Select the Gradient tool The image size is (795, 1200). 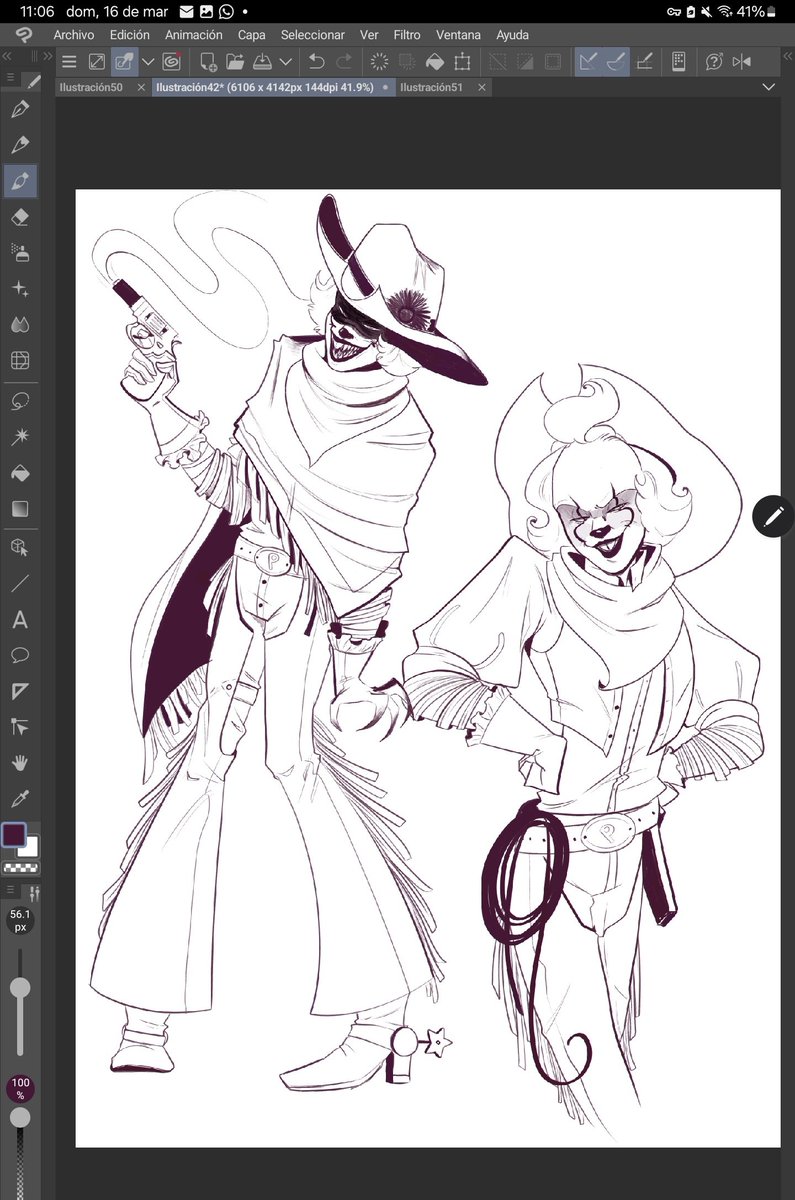click(20, 509)
